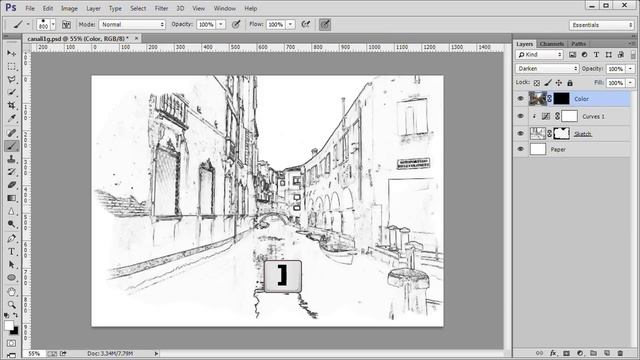Screen dimensions: 640x360
Task: Select the Brush tool in toolbox
Action: [11, 146]
